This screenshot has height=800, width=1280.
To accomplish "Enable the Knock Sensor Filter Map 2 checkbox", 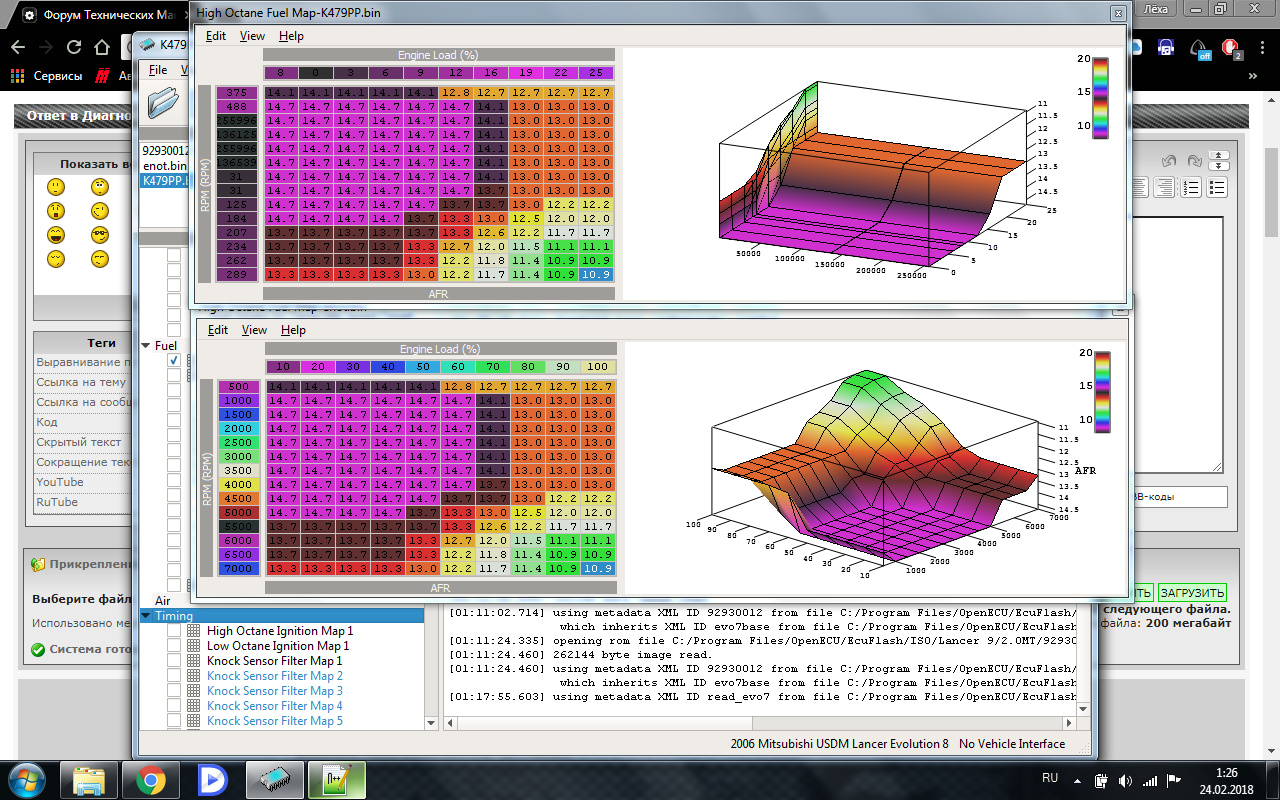I will [x=174, y=676].
